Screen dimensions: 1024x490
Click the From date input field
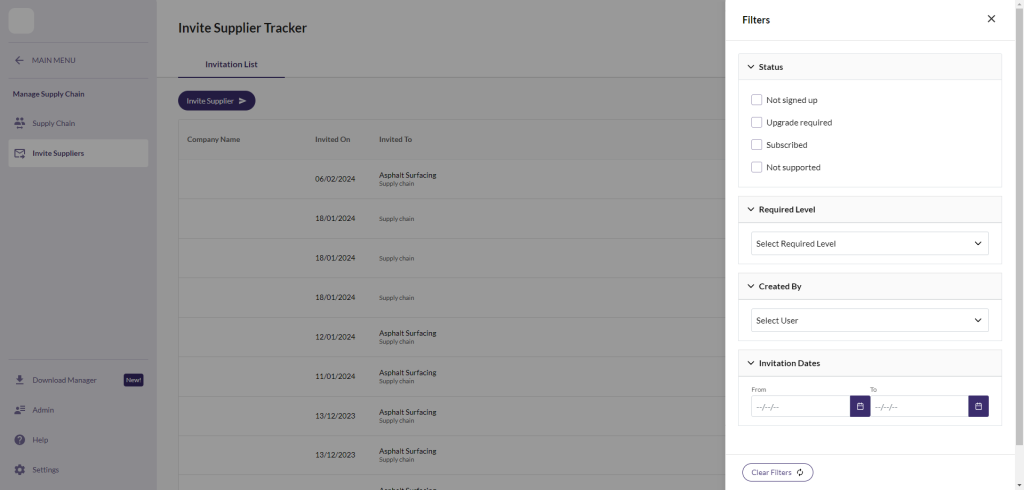tap(800, 406)
